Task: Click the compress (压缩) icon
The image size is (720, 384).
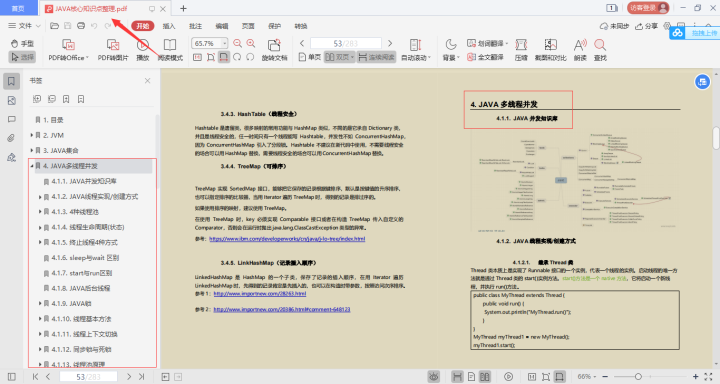Action: coord(521,50)
